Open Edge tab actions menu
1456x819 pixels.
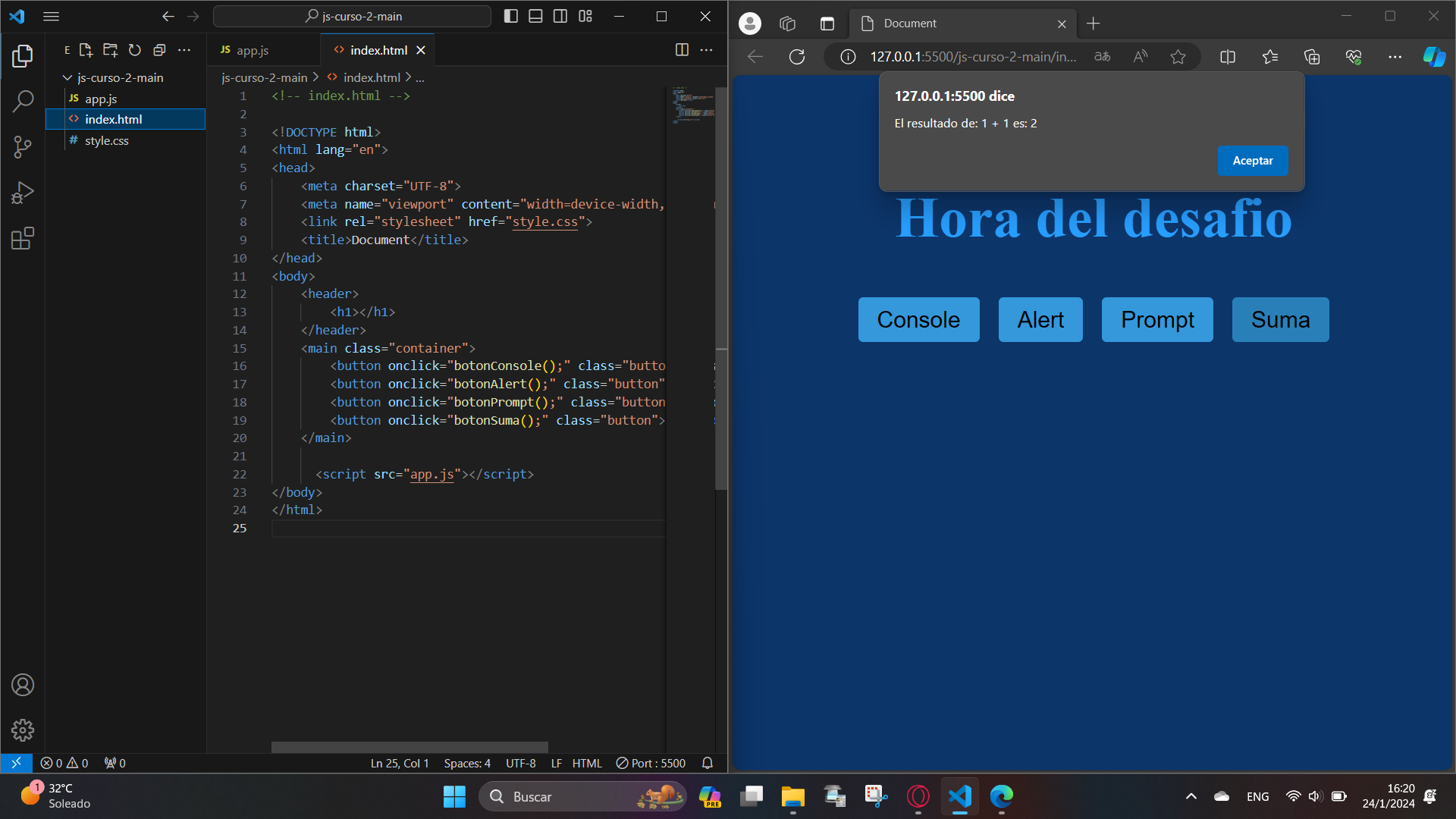pos(827,24)
